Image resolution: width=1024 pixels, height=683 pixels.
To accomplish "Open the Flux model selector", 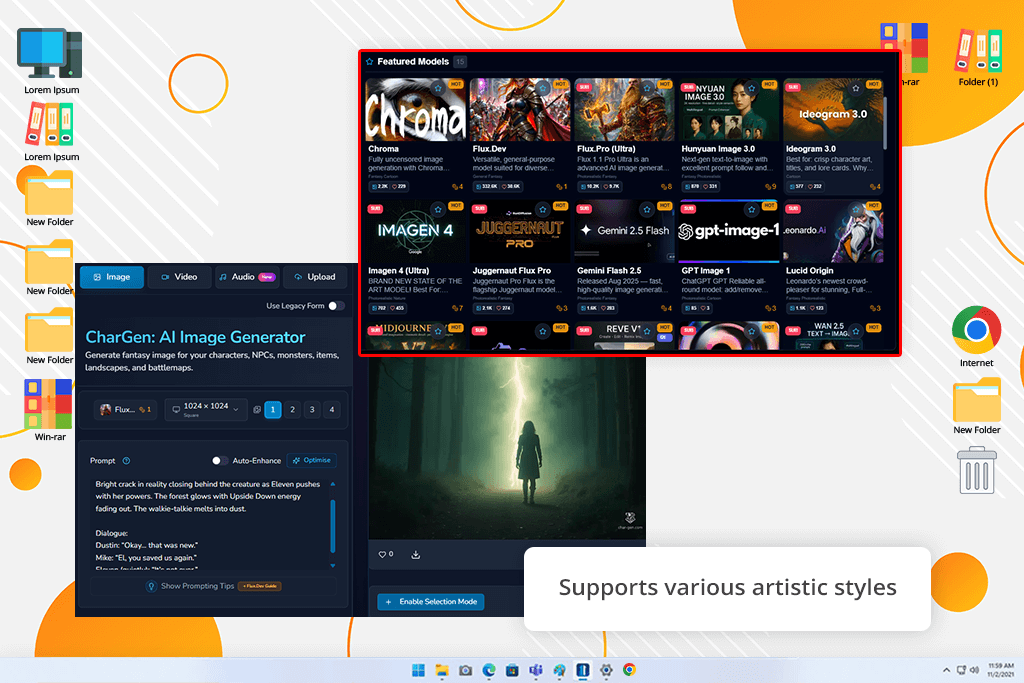I will [125, 410].
